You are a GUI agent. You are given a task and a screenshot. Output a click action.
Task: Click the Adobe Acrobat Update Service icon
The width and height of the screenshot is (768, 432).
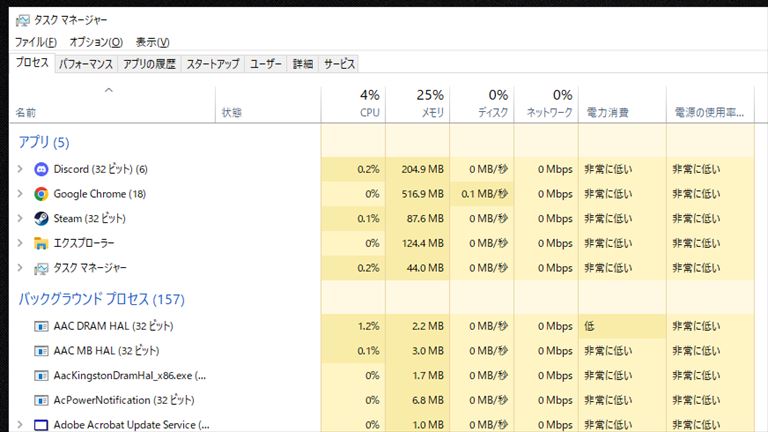(41, 425)
